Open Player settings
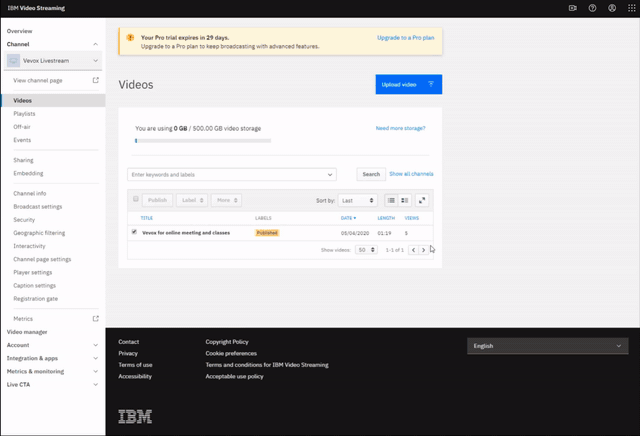 33,272
